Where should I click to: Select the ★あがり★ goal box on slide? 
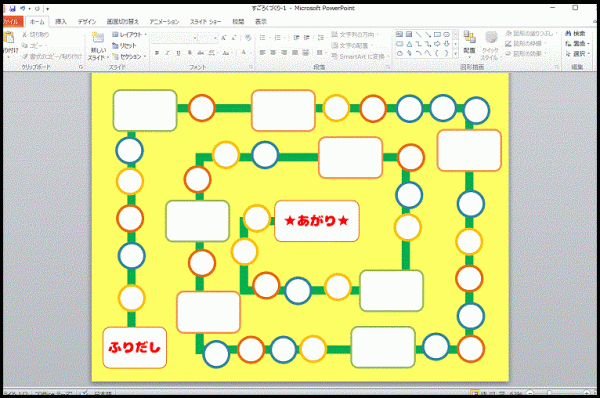pyautogui.click(x=317, y=221)
